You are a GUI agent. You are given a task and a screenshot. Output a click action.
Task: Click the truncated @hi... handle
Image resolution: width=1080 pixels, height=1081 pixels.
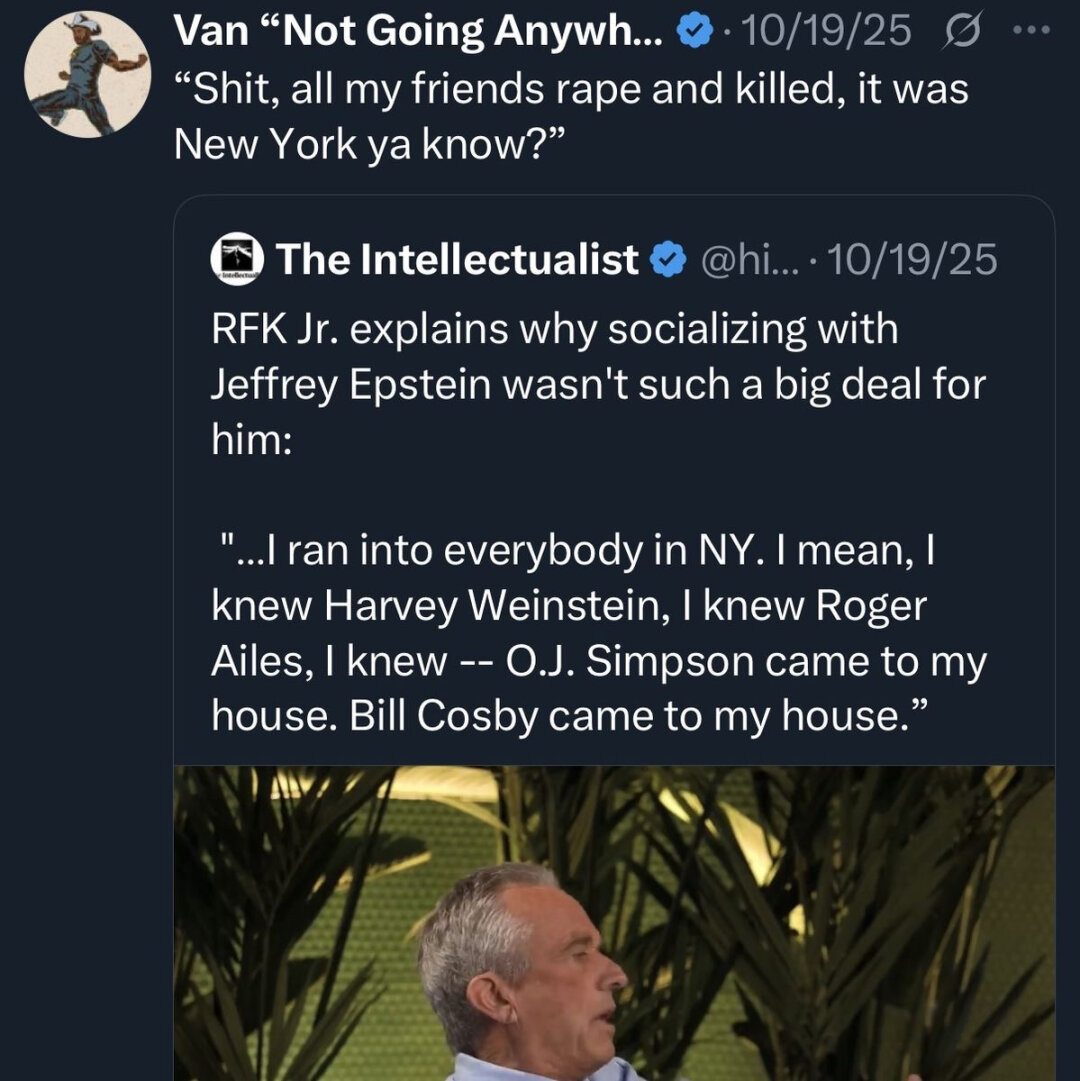pos(746,261)
